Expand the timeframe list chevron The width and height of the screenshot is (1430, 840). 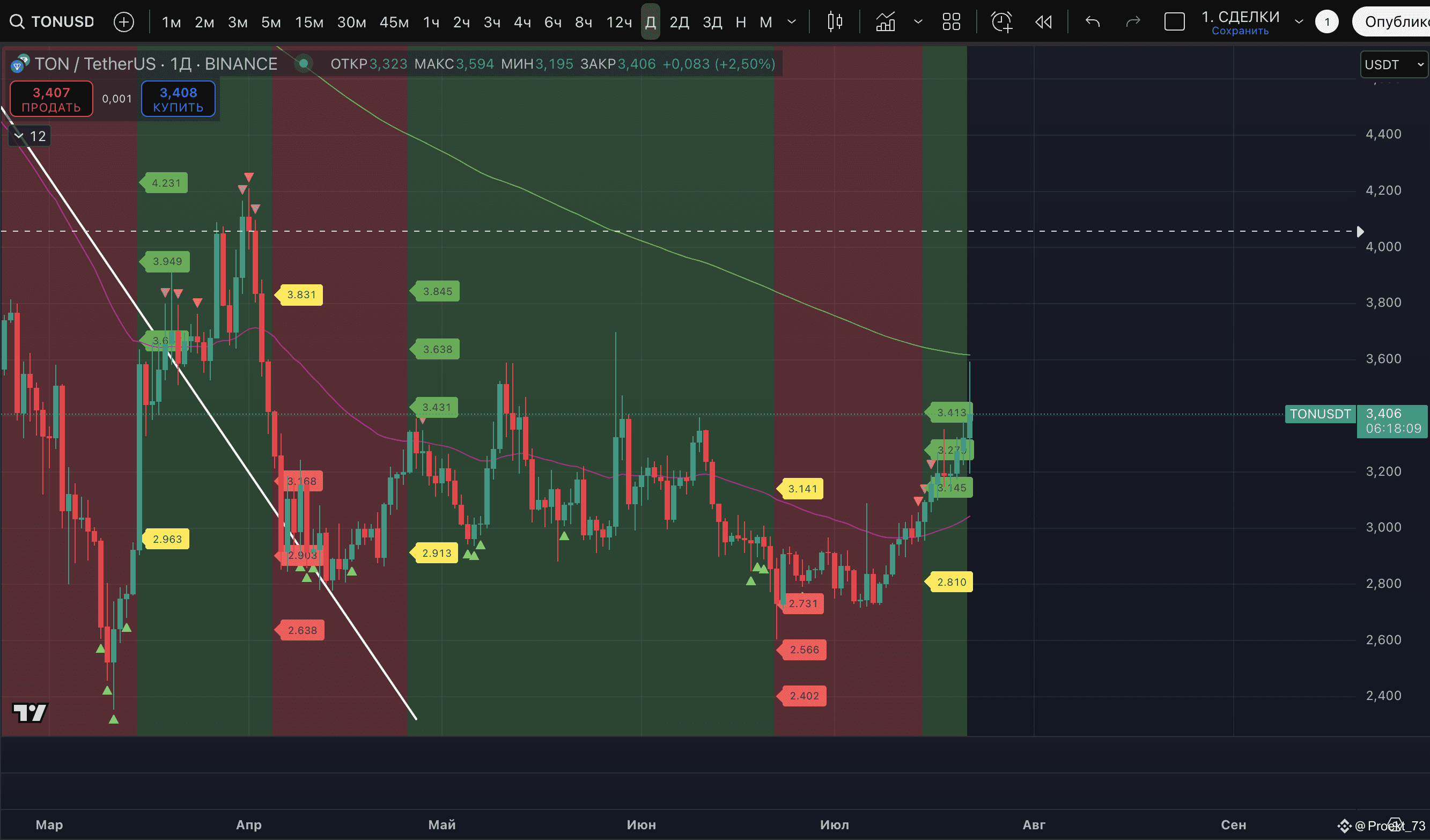tap(792, 22)
